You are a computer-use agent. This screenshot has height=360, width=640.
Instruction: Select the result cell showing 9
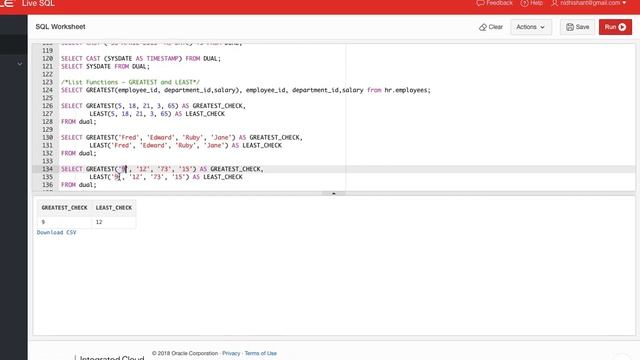[64, 222]
